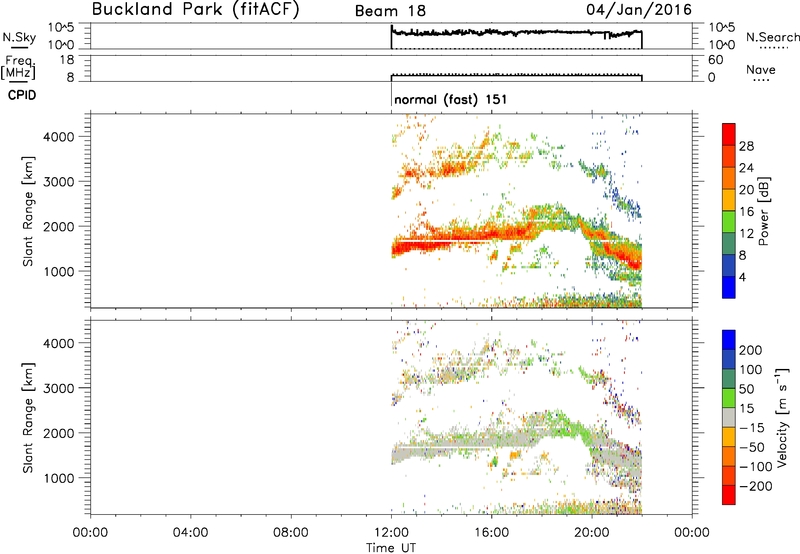Click the gray segment of Velocity colorbar
The width and height of the screenshot is (800, 554).
pyautogui.click(x=729, y=418)
